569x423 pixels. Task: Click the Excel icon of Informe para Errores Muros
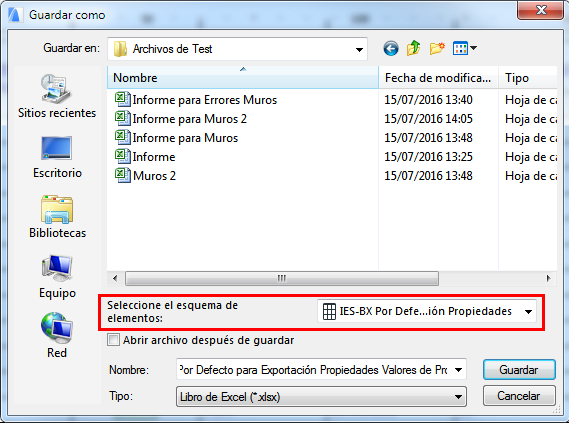[122, 99]
